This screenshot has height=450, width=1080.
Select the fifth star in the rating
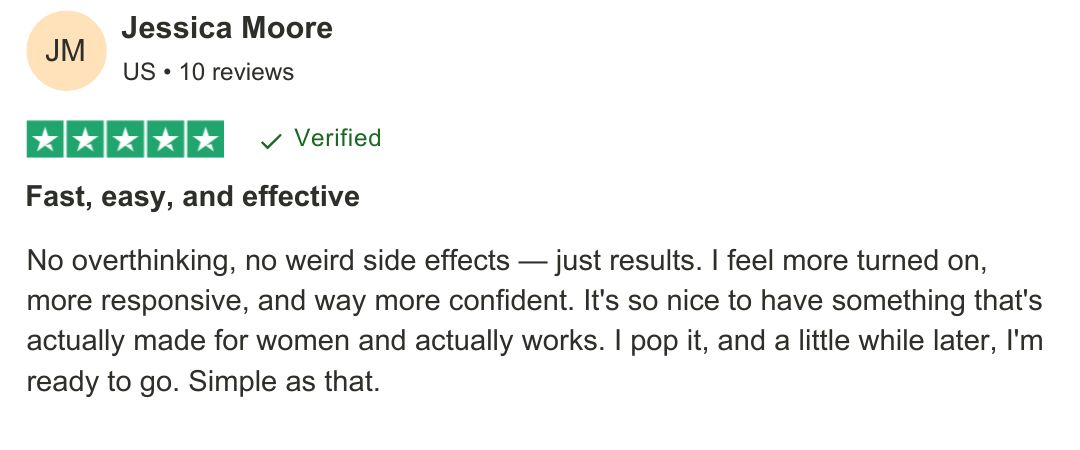click(205, 139)
